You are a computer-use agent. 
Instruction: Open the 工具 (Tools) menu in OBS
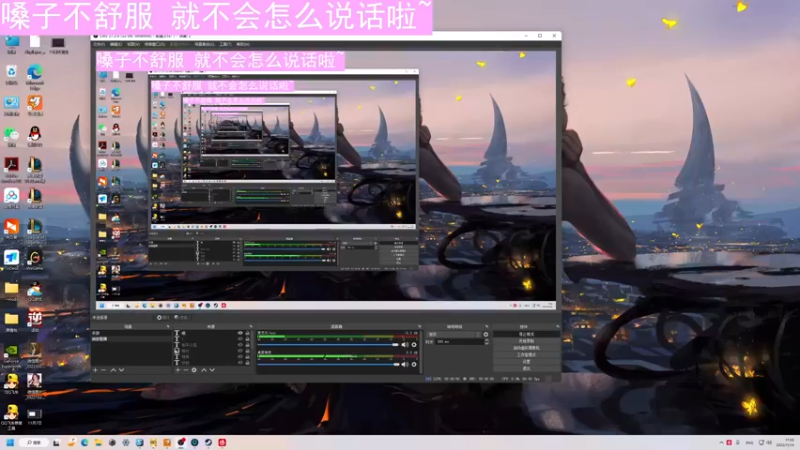(x=225, y=44)
